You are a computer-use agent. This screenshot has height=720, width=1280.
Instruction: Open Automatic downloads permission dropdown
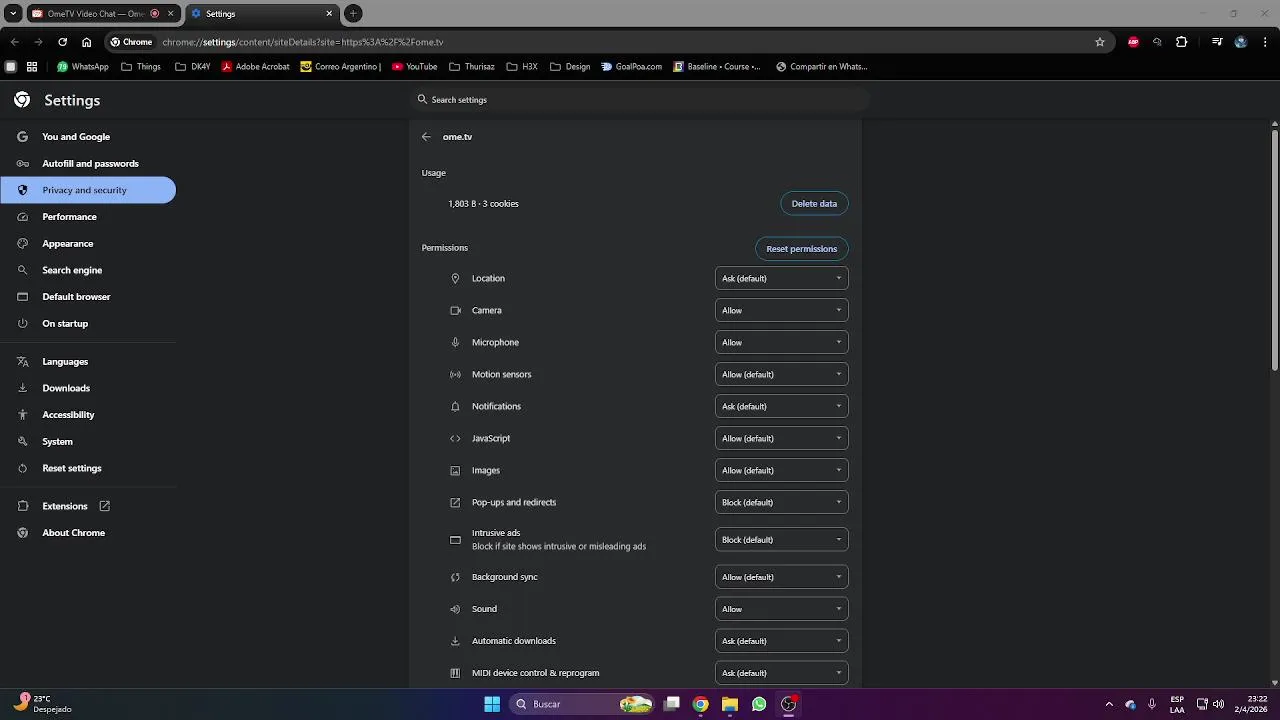(782, 641)
